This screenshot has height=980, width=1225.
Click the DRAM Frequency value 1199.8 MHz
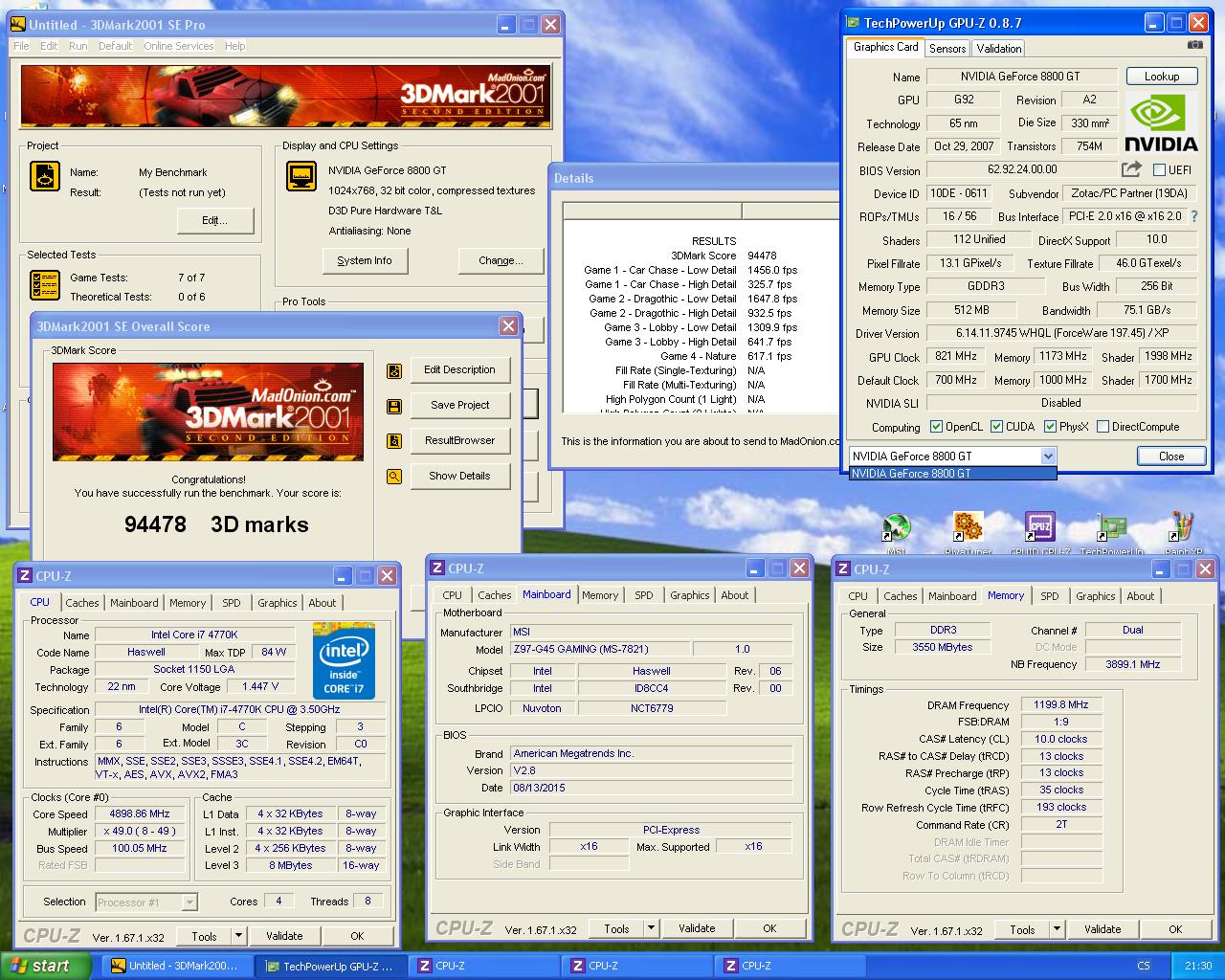[x=1061, y=704]
